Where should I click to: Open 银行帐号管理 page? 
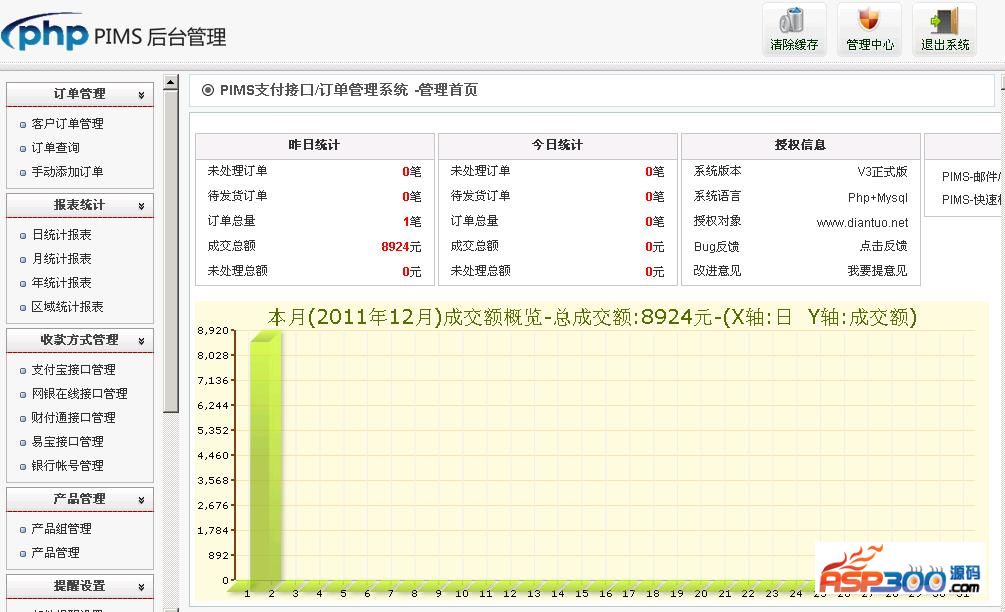[x=67, y=466]
